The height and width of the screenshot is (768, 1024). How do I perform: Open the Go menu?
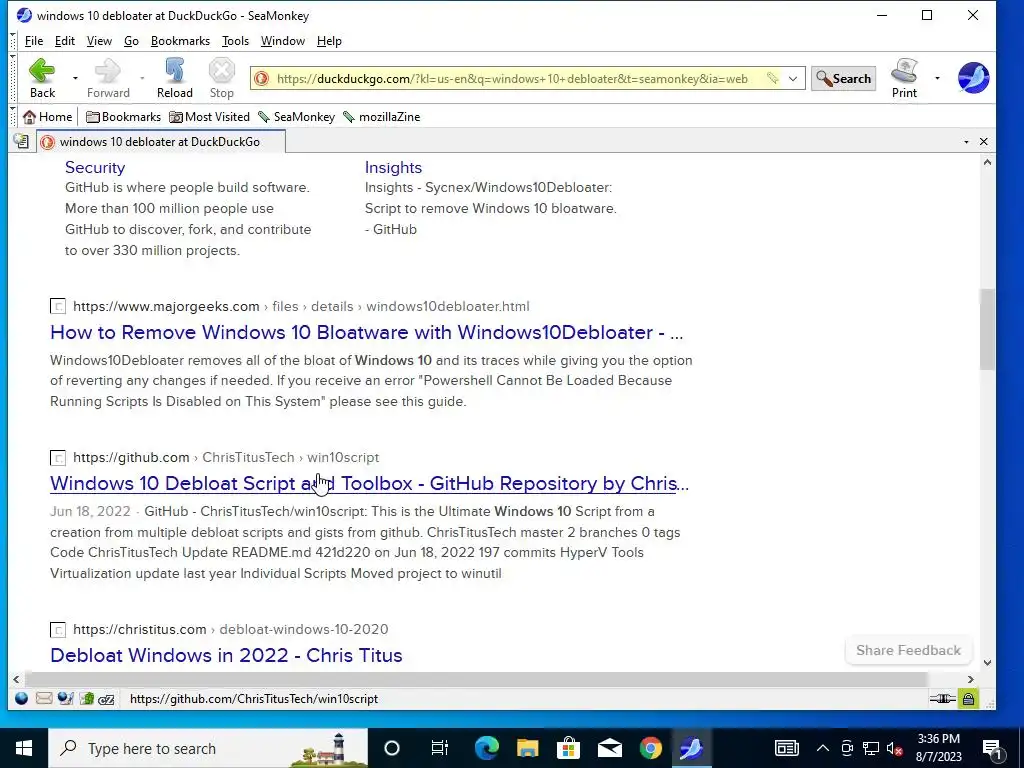coord(131,40)
